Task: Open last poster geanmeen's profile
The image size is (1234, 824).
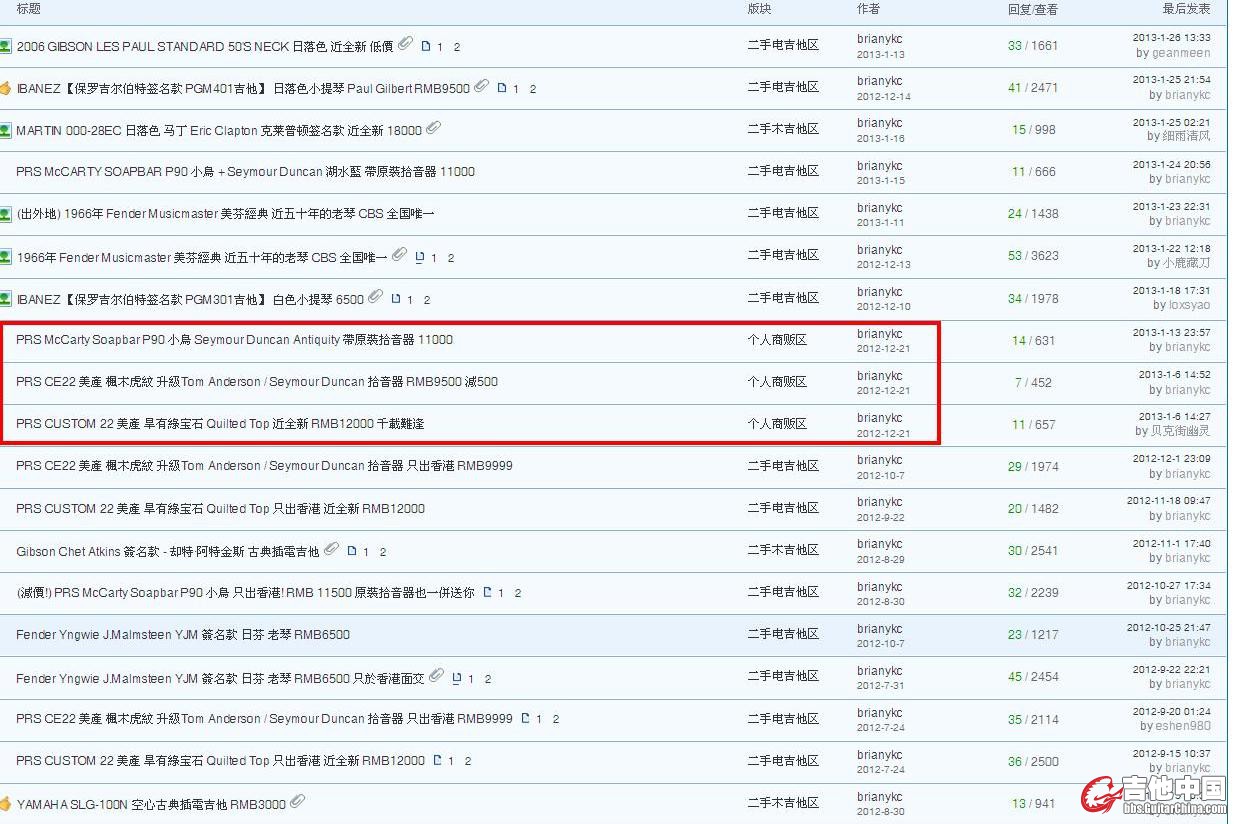Action: (x=1181, y=53)
